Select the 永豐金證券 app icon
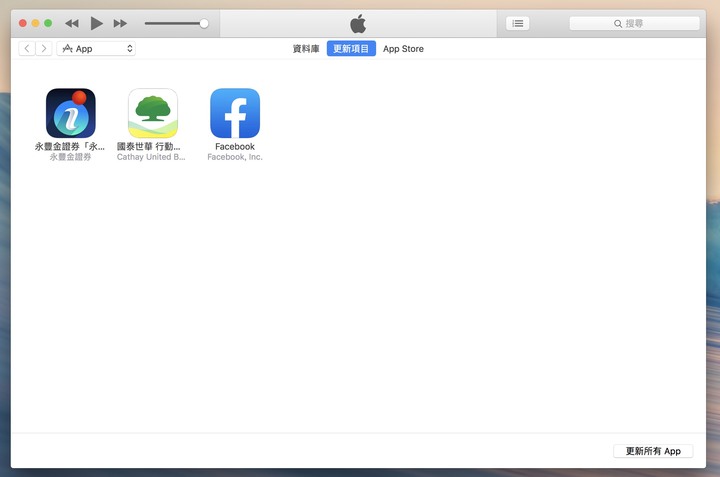This screenshot has height=477, width=720. click(x=71, y=113)
